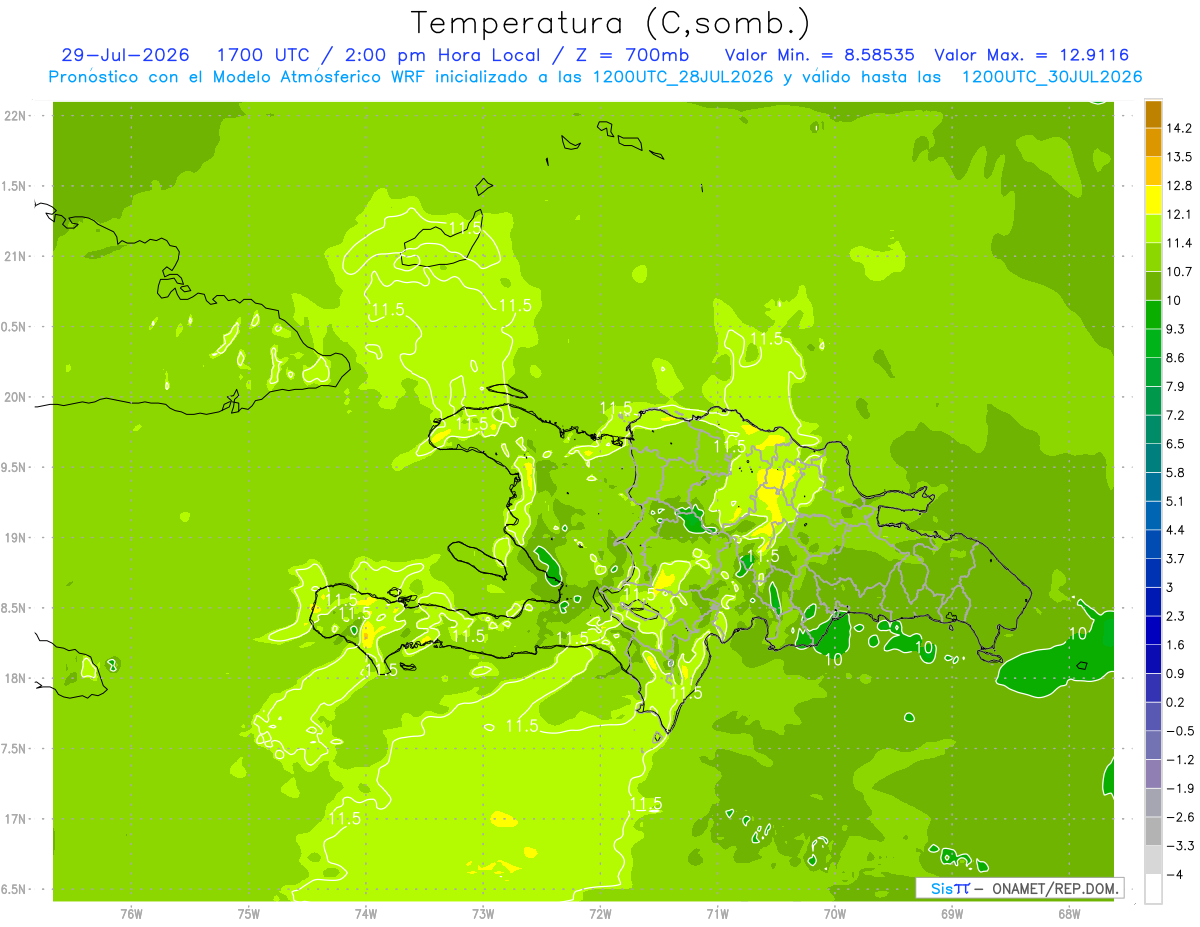Viewport: 1200px width, 927px height.
Task: Pick the dark blue swatch between 1.6 and 2.3
Action: (1153, 630)
